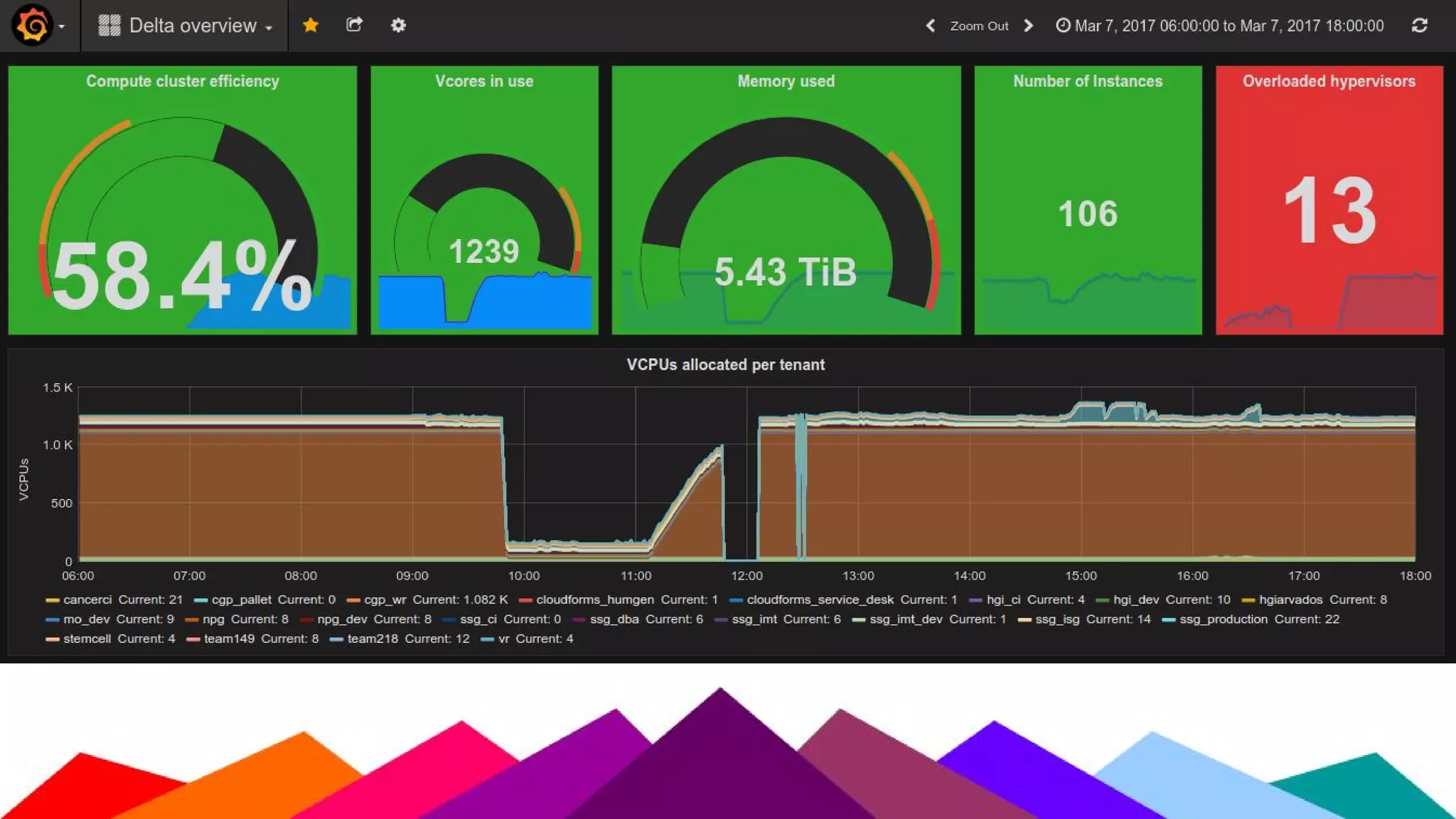The width and height of the screenshot is (1456, 819).
Task: Expand Grafana logo side menu arrow
Action: 62,27
